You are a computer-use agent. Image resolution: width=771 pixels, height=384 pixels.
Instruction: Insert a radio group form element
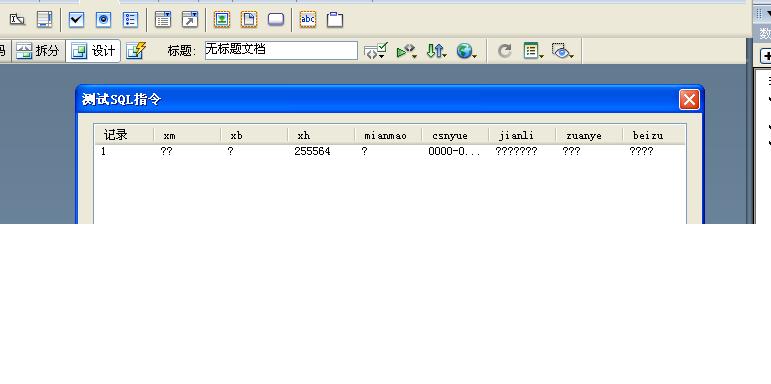(130, 20)
